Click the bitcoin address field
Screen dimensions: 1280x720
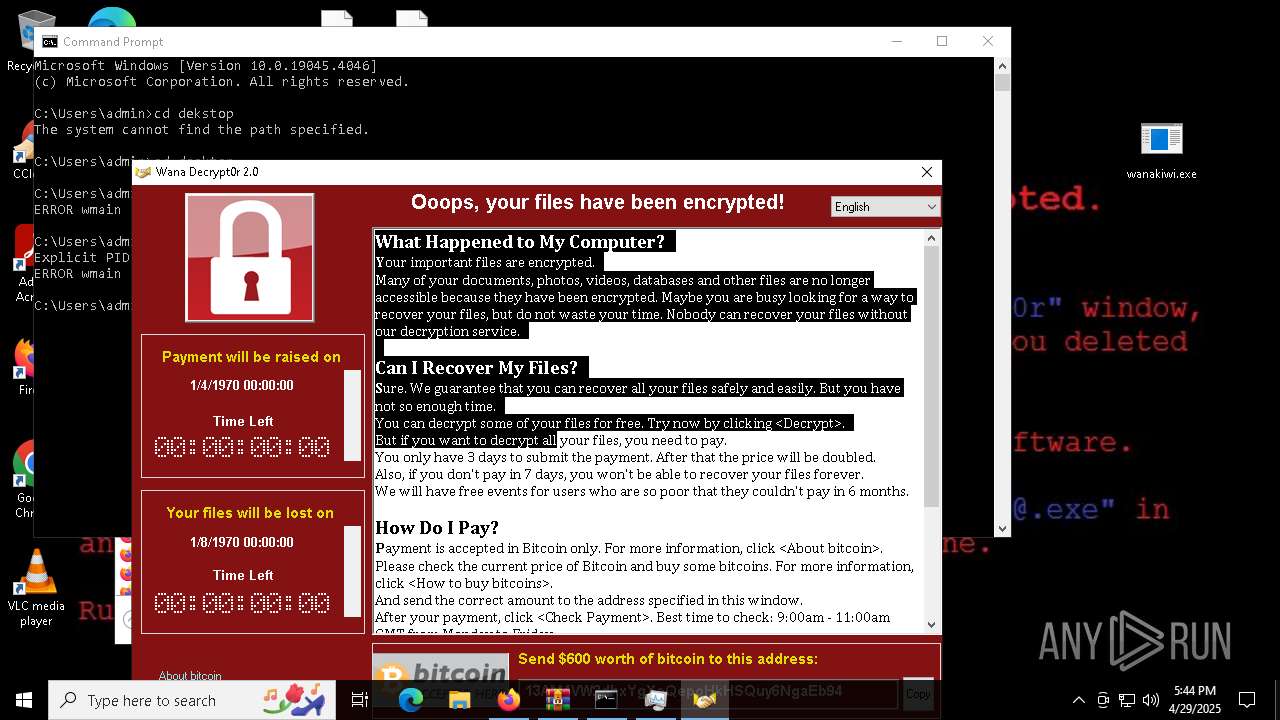click(708, 692)
